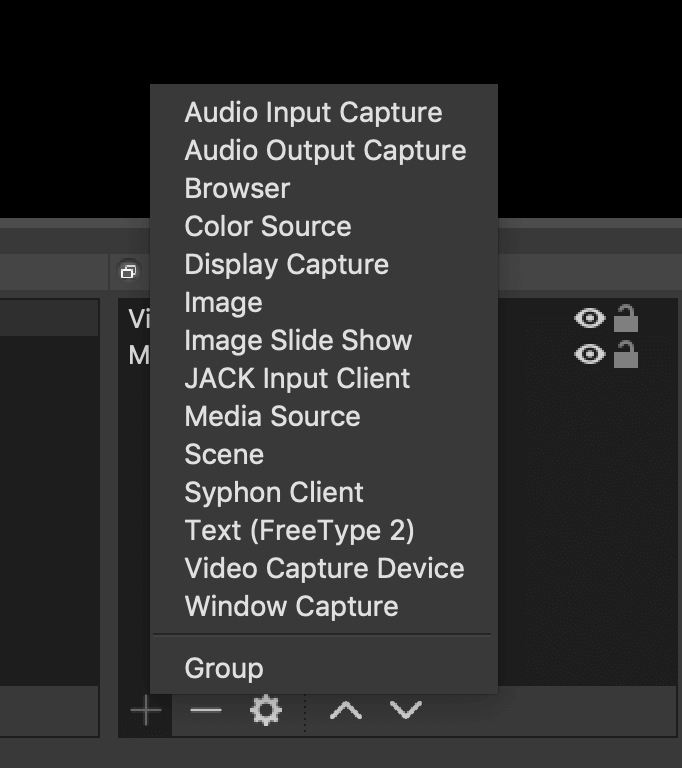The image size is (682, 768).
Task: Pop out the Sources dock icon
Action: pyautogui.click(x=129, y=271)
